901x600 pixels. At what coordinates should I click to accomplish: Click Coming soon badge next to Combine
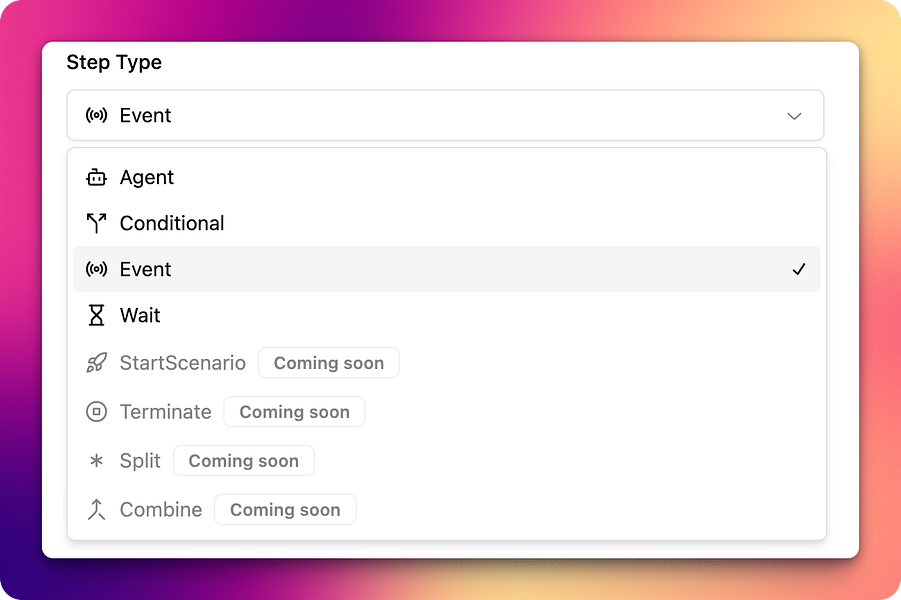coord(285,509)
